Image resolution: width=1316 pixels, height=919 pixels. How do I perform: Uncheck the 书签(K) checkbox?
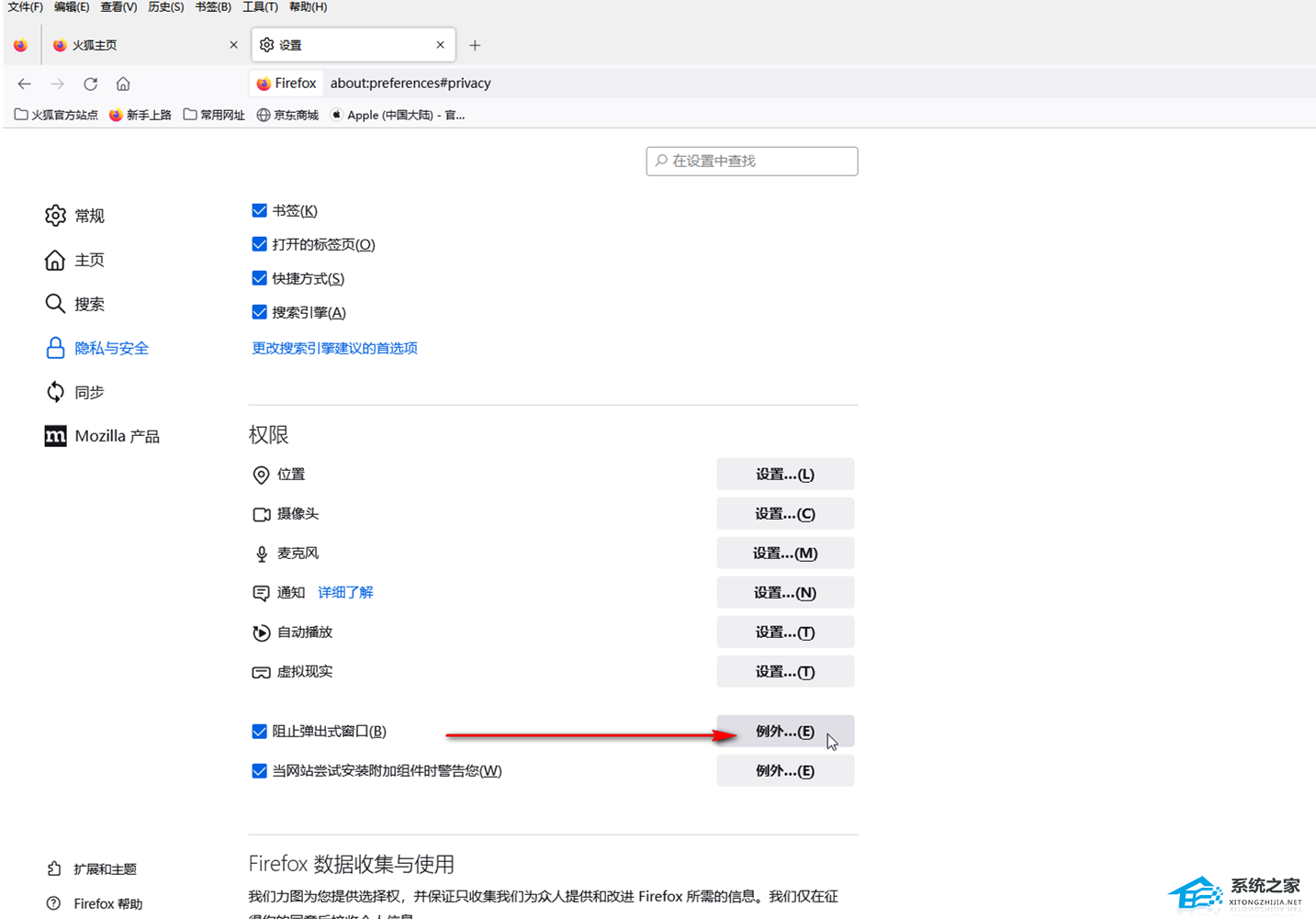point(259,210)
